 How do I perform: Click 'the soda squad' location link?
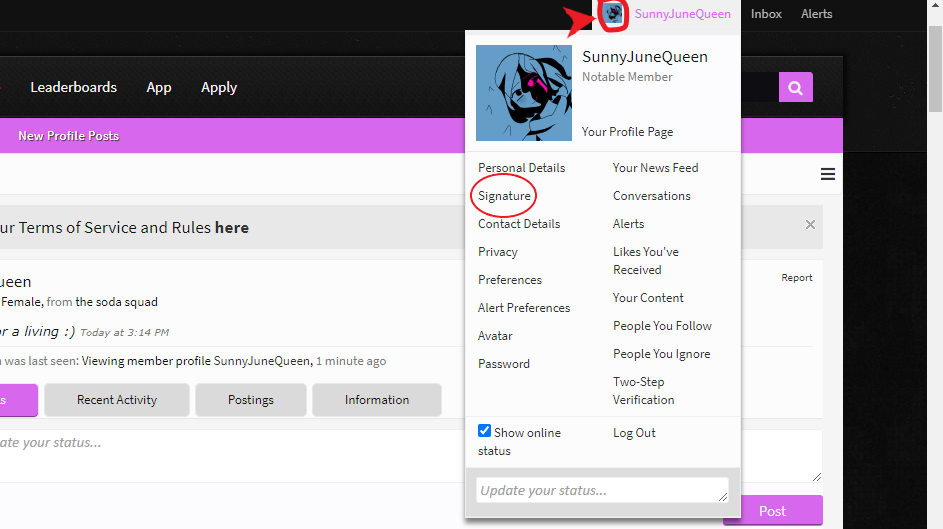[x=117, y=302]
